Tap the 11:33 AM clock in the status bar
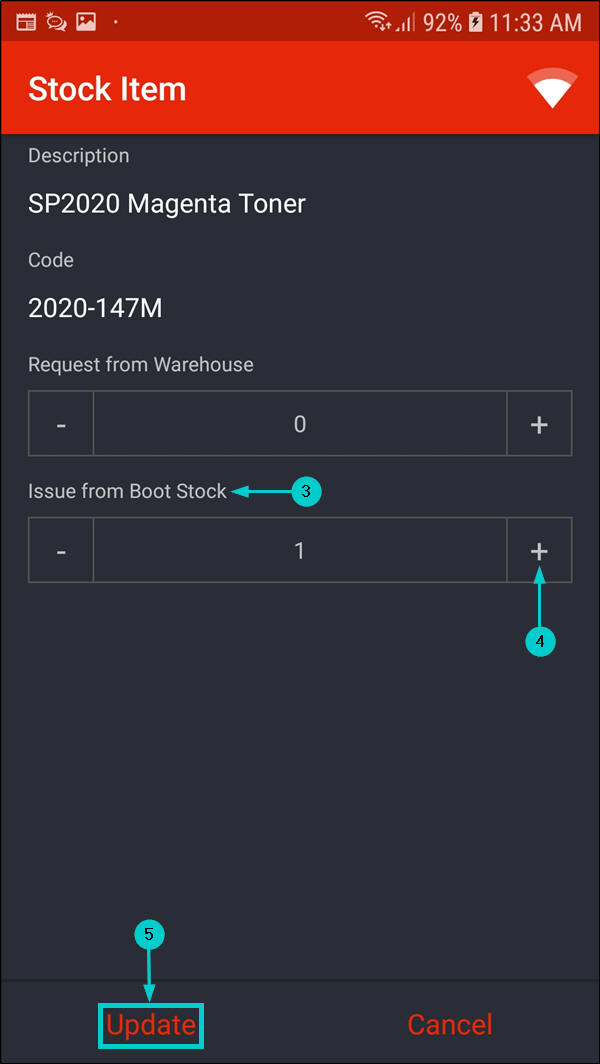This screenshot has height=1064, width=600. [x=535, y=22]
